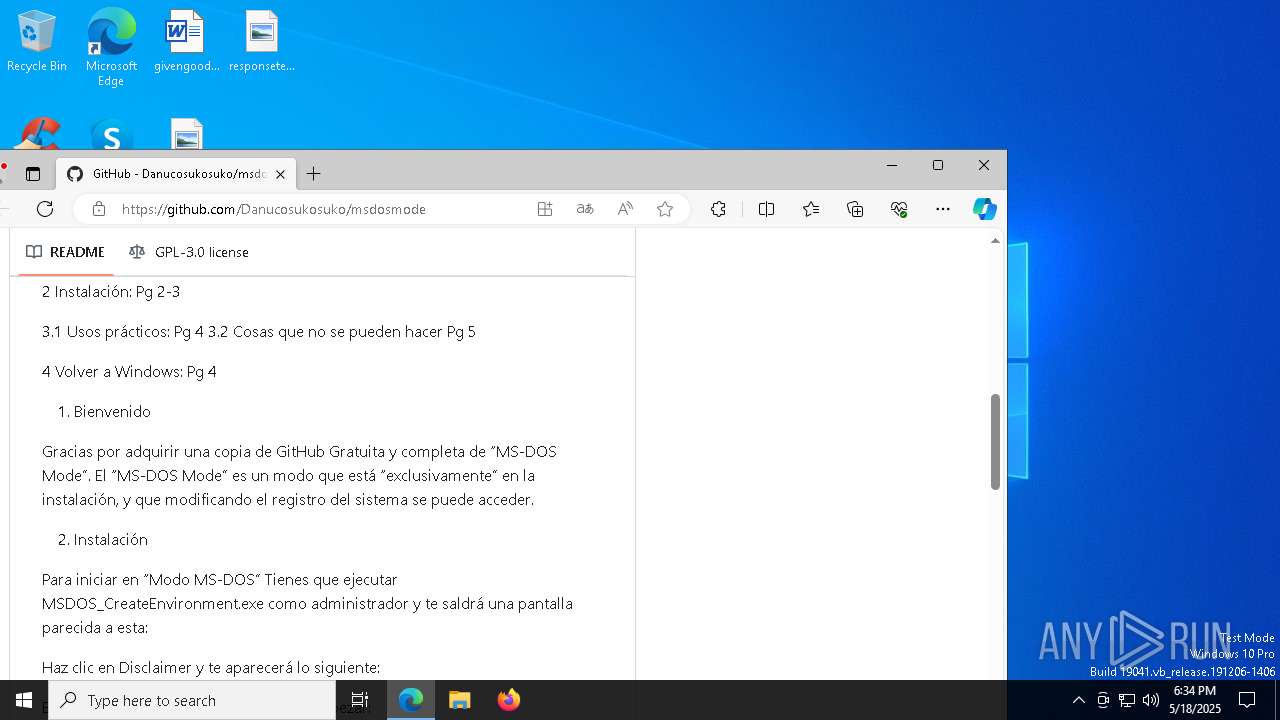Open Microsoft Edge desktop shortcut
Screen dimensions: 1280x720
pos(111,47)
